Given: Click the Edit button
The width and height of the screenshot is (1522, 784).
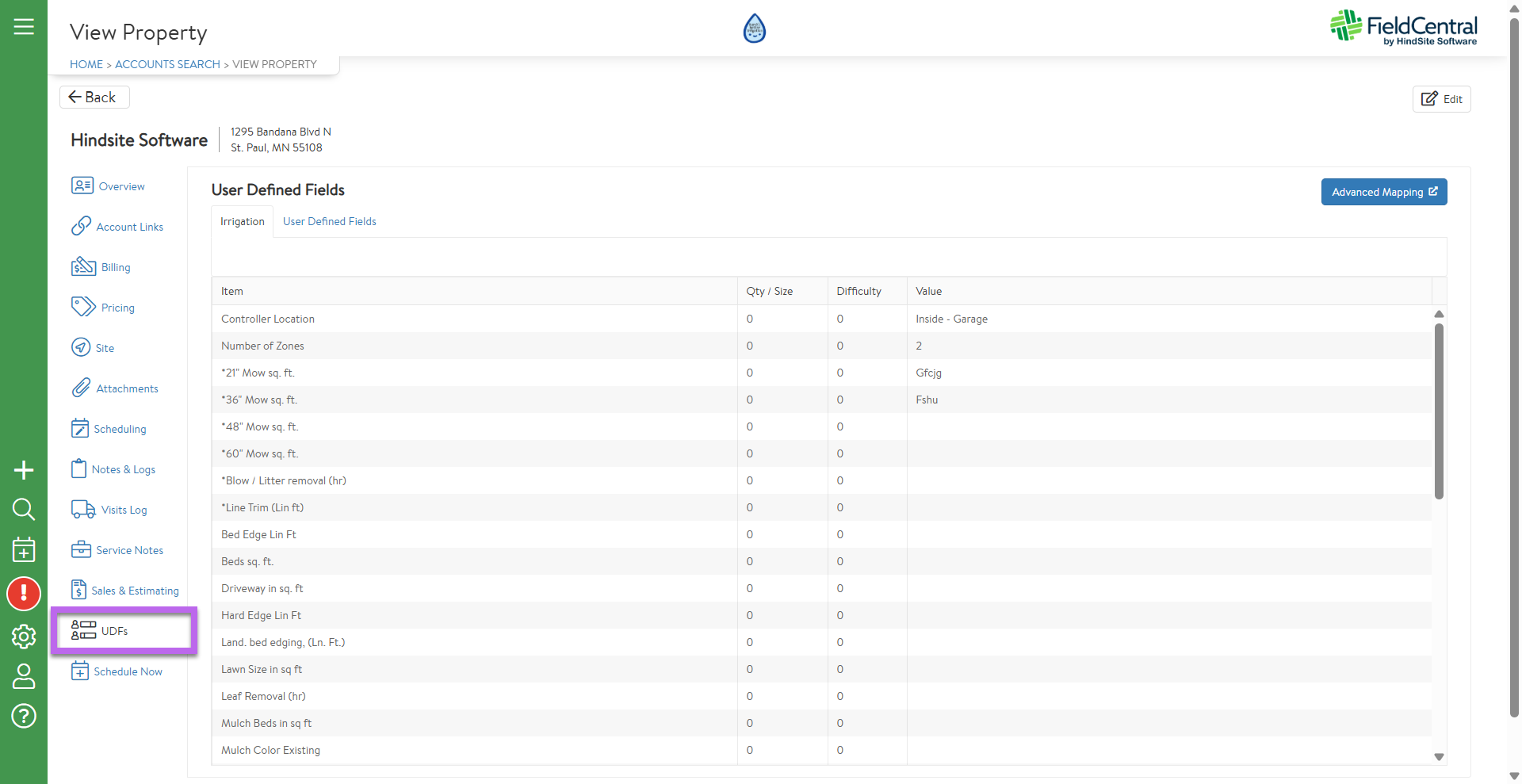Looking at the screenshot, I should 1441,99.
